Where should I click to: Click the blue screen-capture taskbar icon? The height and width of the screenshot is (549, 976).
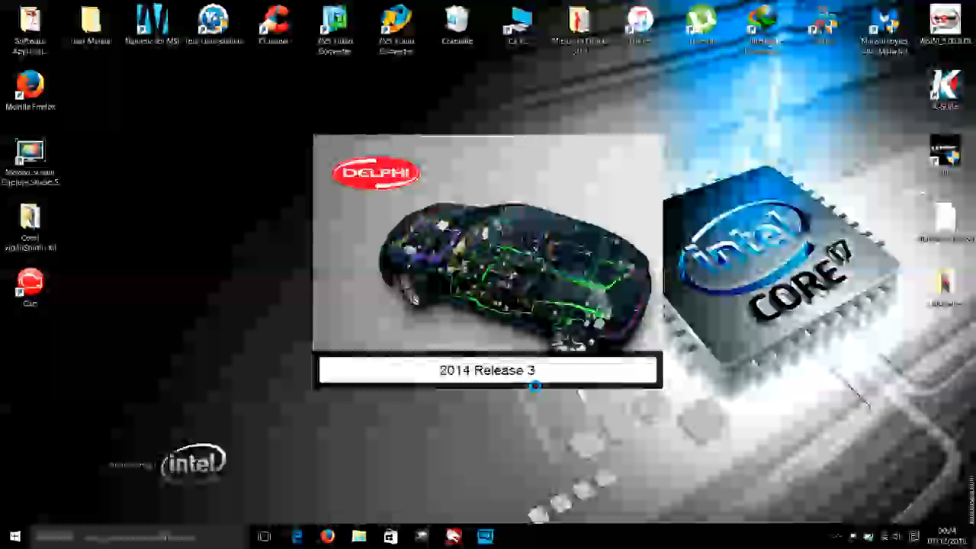click(x=485, y=536)
